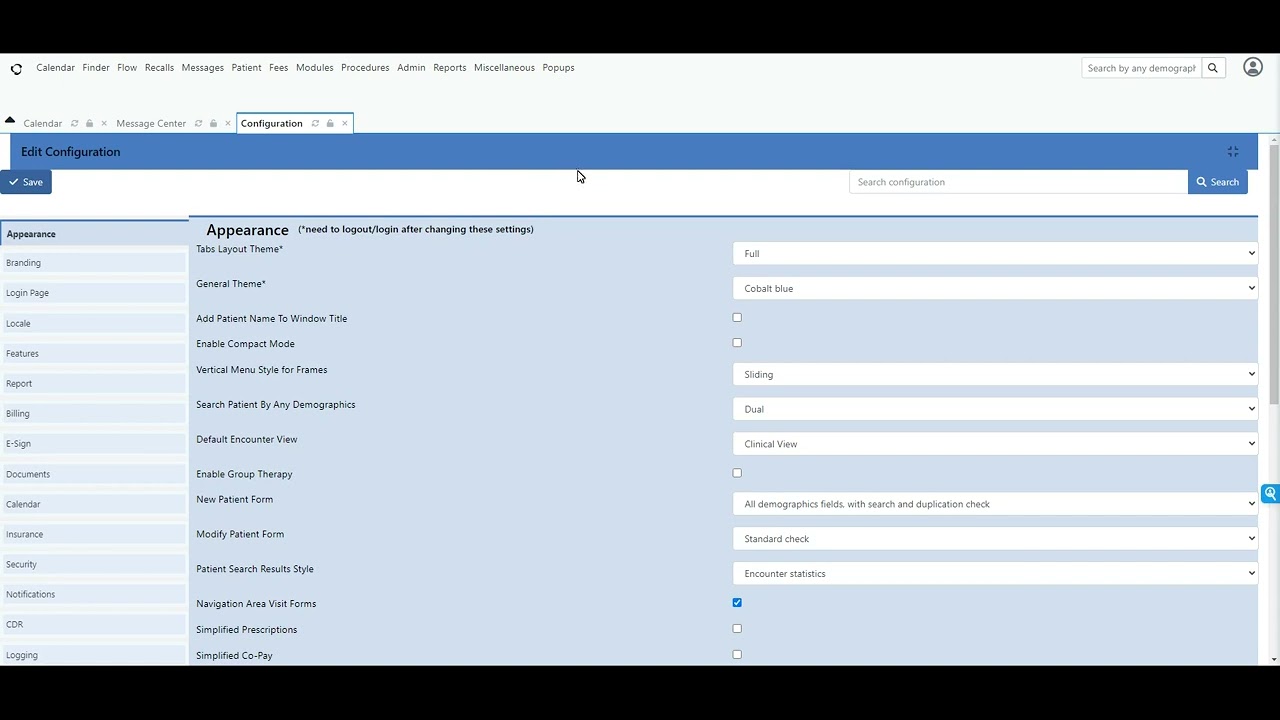Click the patient demographics search field
The height and width of the screenshot is (720, 1280).
pyautogui.click(x=1141, y=68)
